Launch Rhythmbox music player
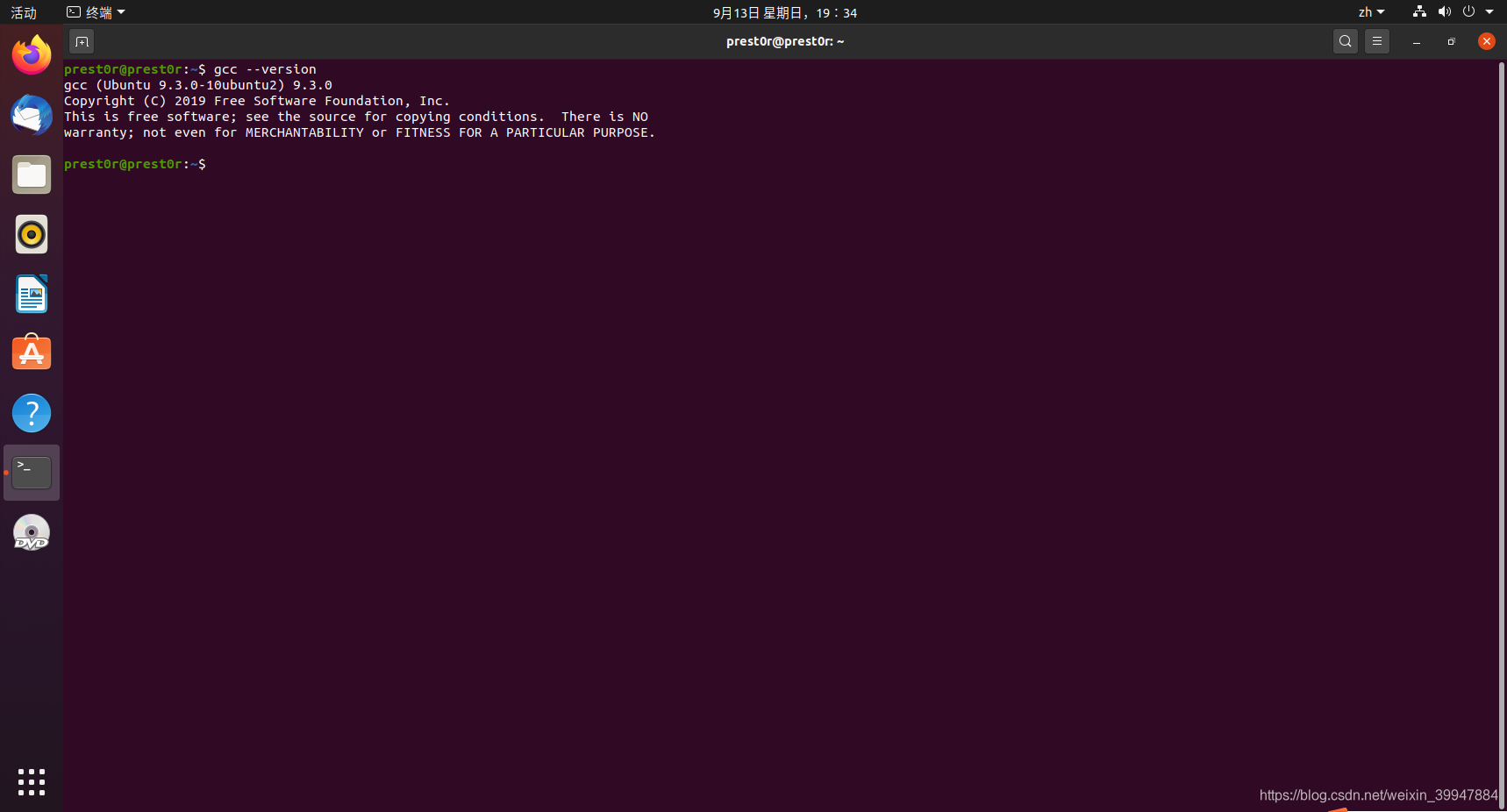This screenshot has width=1507, height=812. click(32, 234)
